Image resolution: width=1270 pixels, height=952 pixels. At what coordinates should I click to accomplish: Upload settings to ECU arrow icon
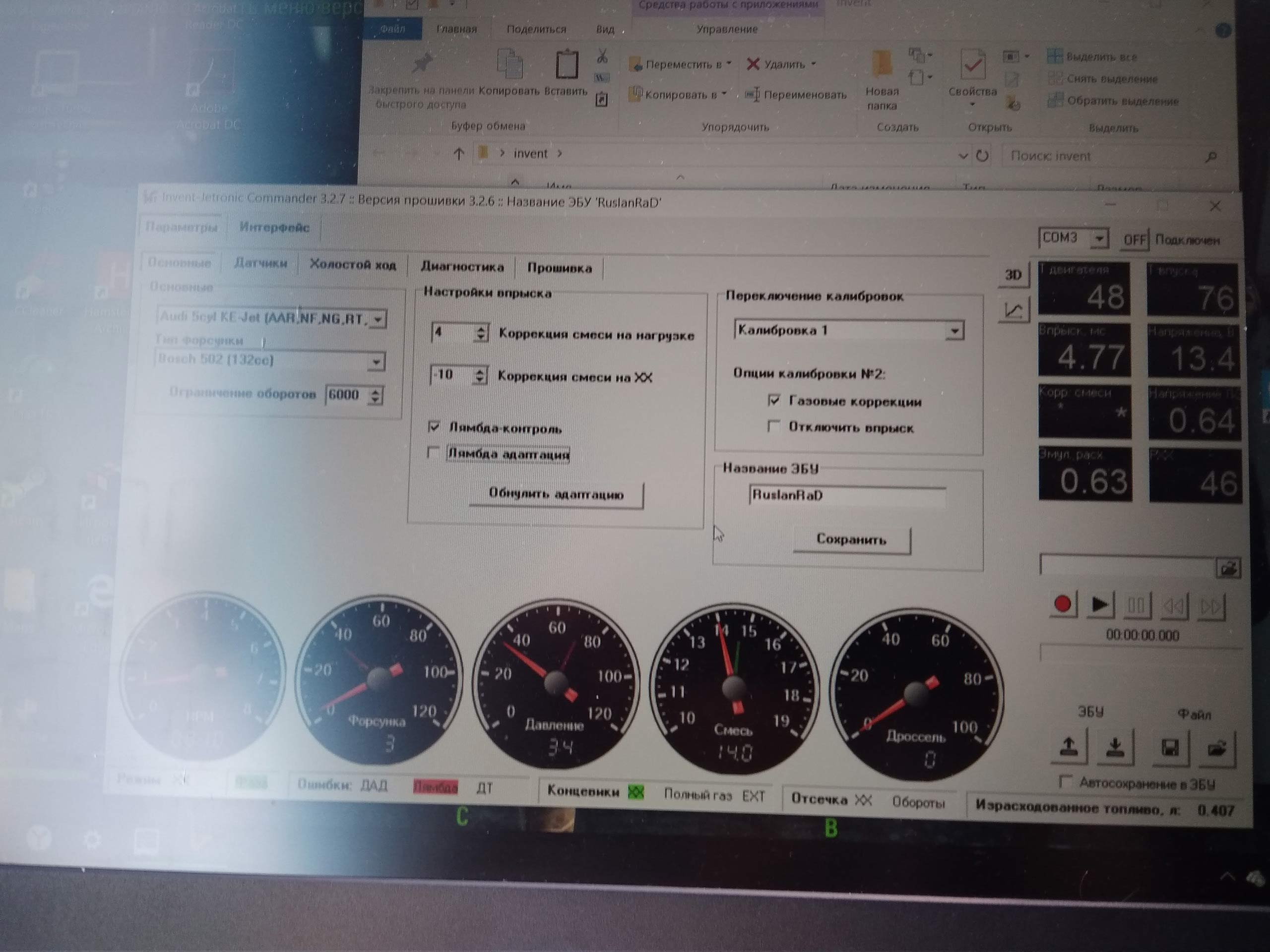point(1068,747)
